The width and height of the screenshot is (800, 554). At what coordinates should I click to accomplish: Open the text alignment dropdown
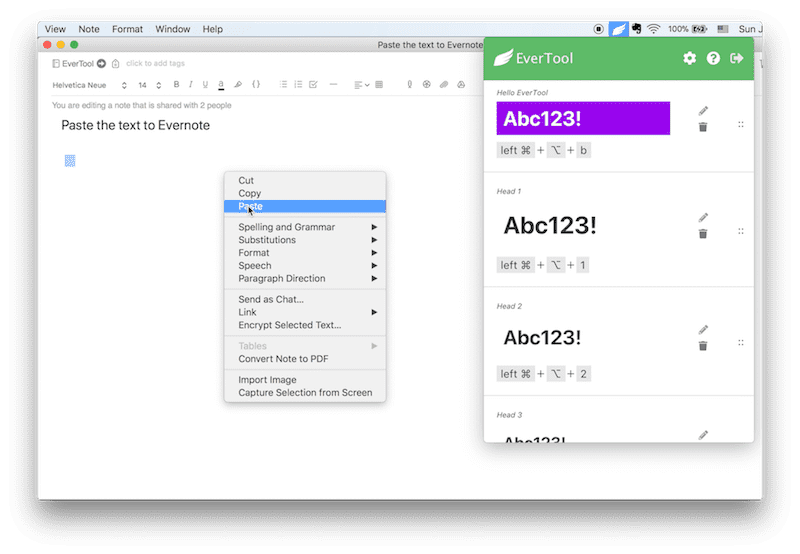pos(362,85)
